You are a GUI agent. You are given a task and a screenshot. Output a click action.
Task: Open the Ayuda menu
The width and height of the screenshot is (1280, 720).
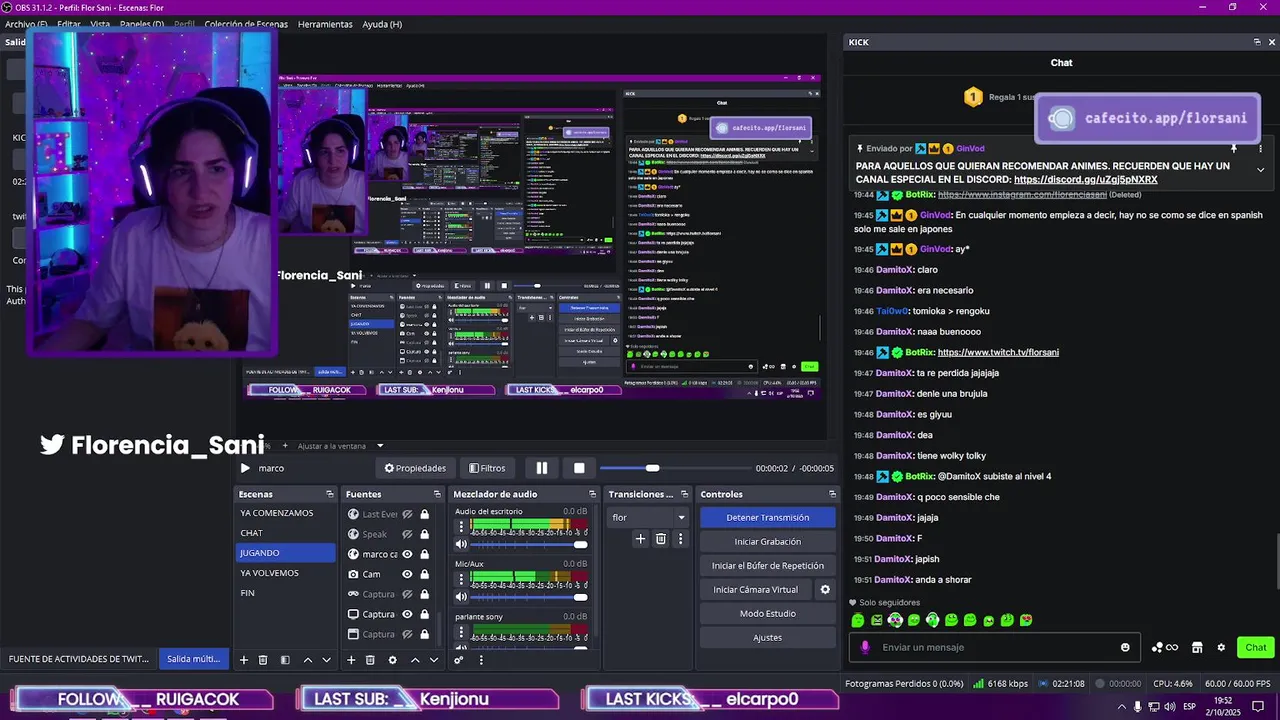(382, 24)
